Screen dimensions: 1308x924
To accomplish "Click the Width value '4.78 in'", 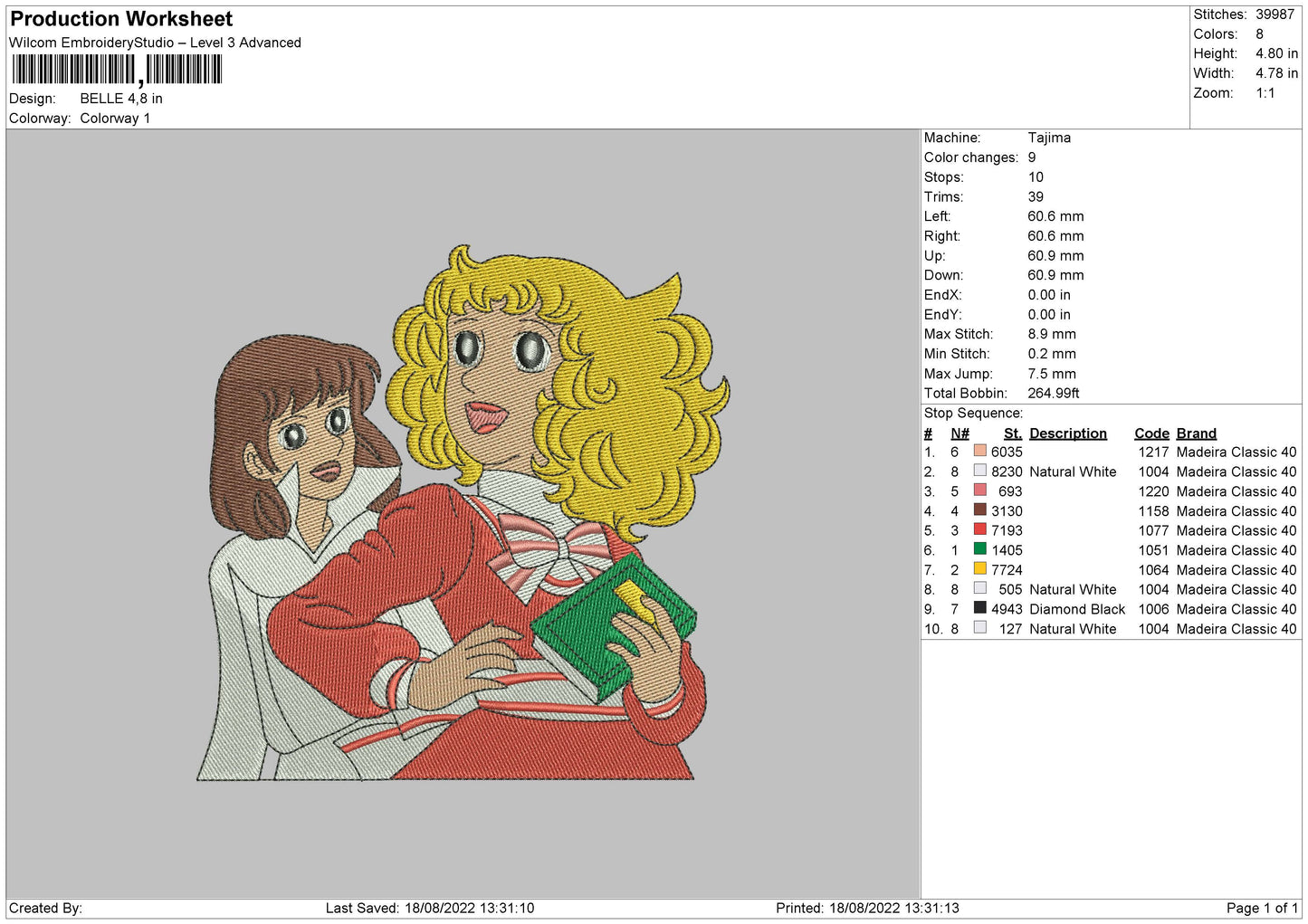I will click(1276, 73).
